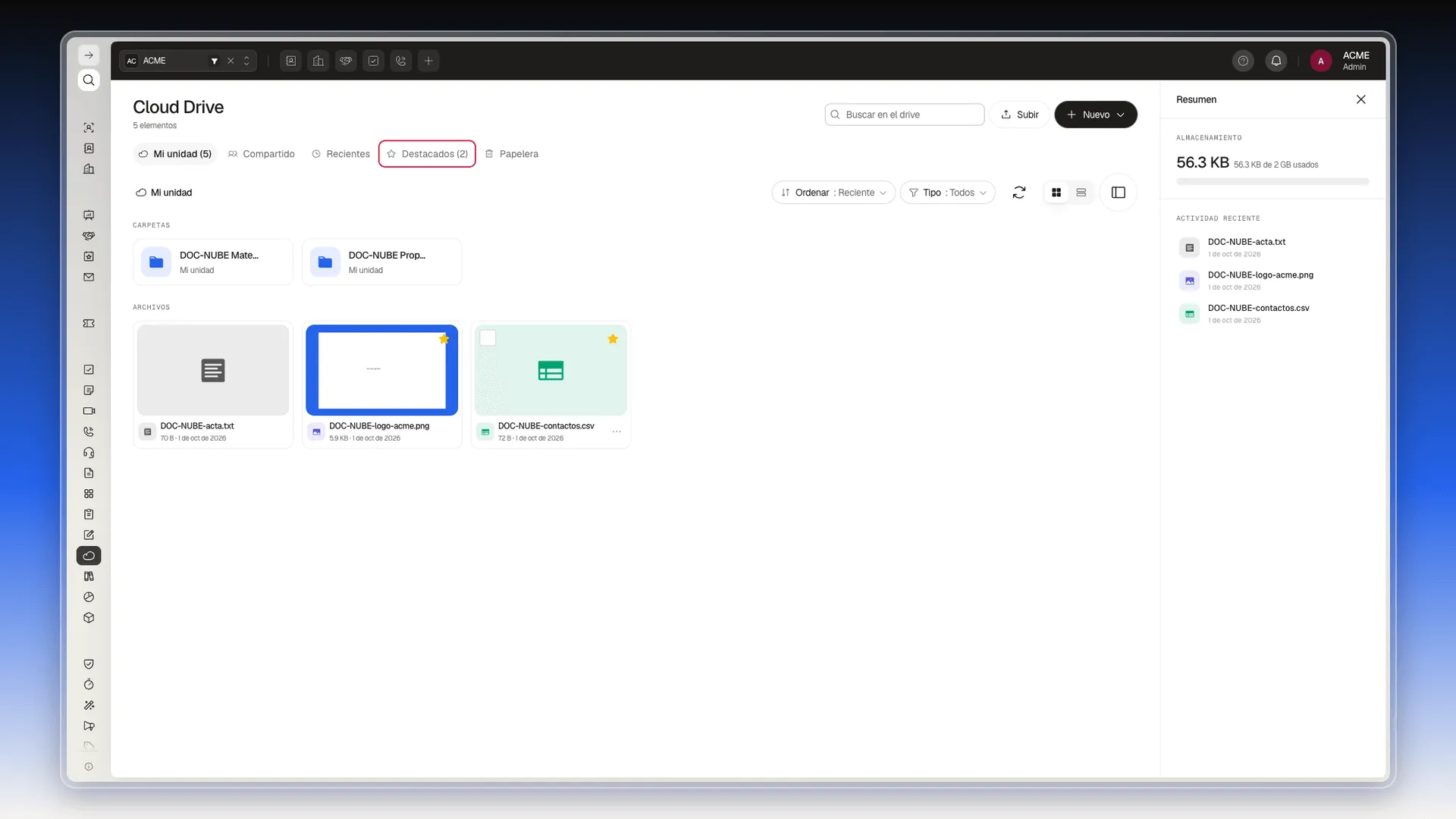Open the ACME Admin account menu
1456x819 pixels.
pyautogui.click(x=1341, y=61)
